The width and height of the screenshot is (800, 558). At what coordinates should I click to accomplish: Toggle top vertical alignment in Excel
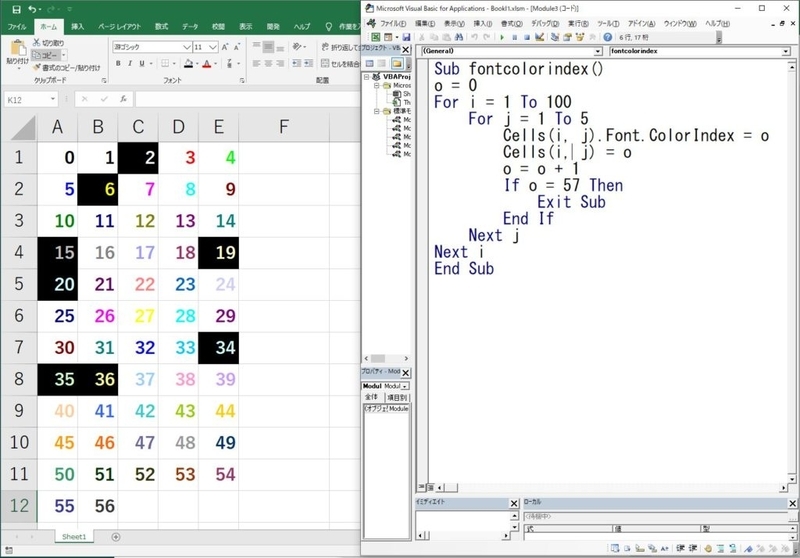(257, 47)
